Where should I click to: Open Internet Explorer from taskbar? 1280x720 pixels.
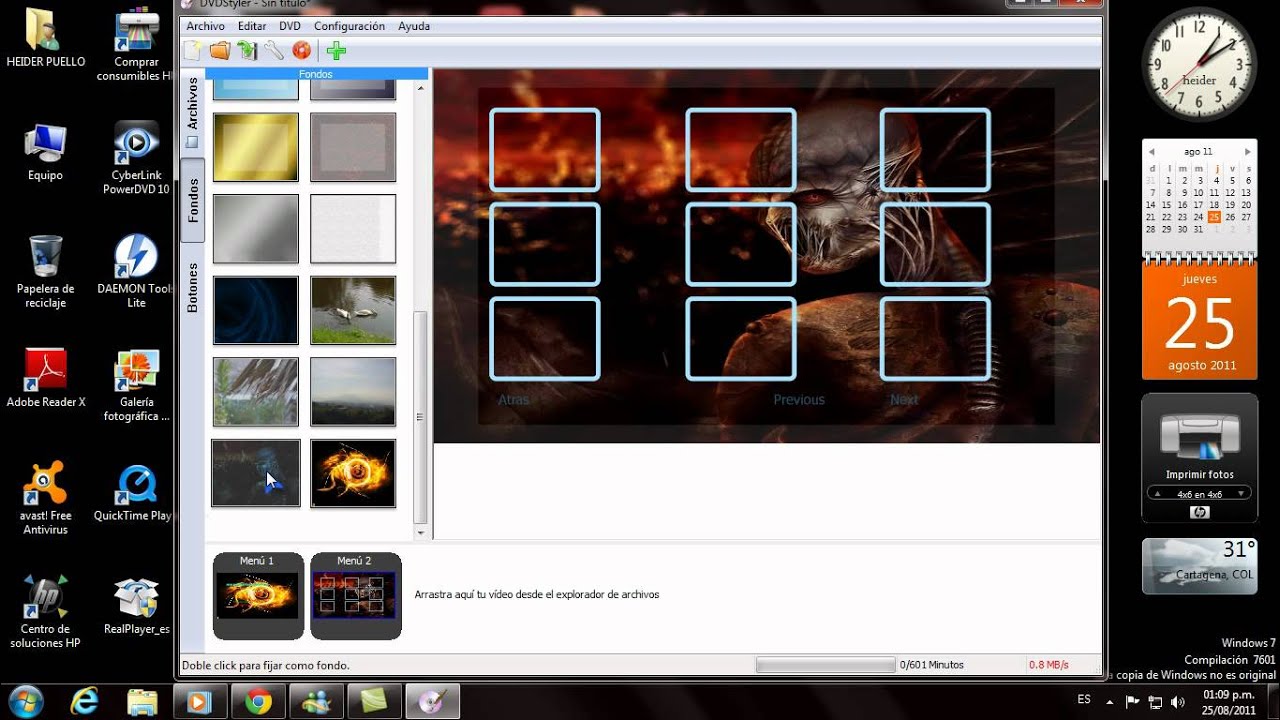85,702
